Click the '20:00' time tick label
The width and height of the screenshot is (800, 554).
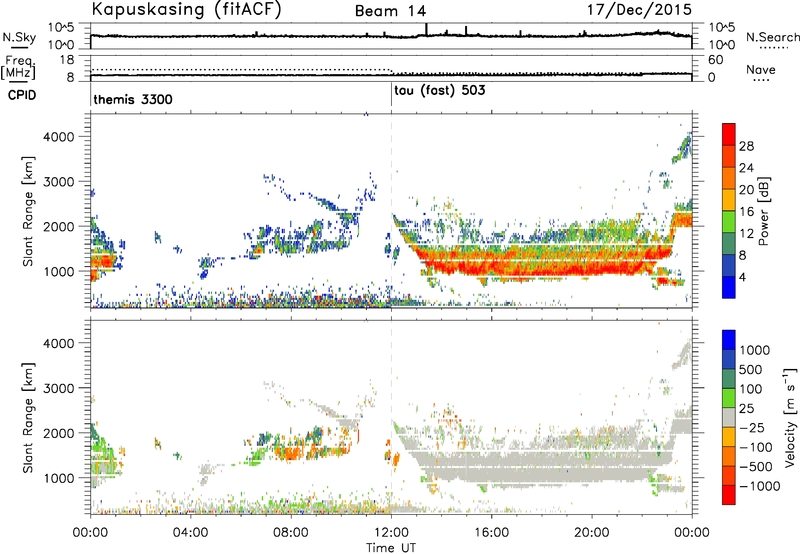[x=592, y=533]
